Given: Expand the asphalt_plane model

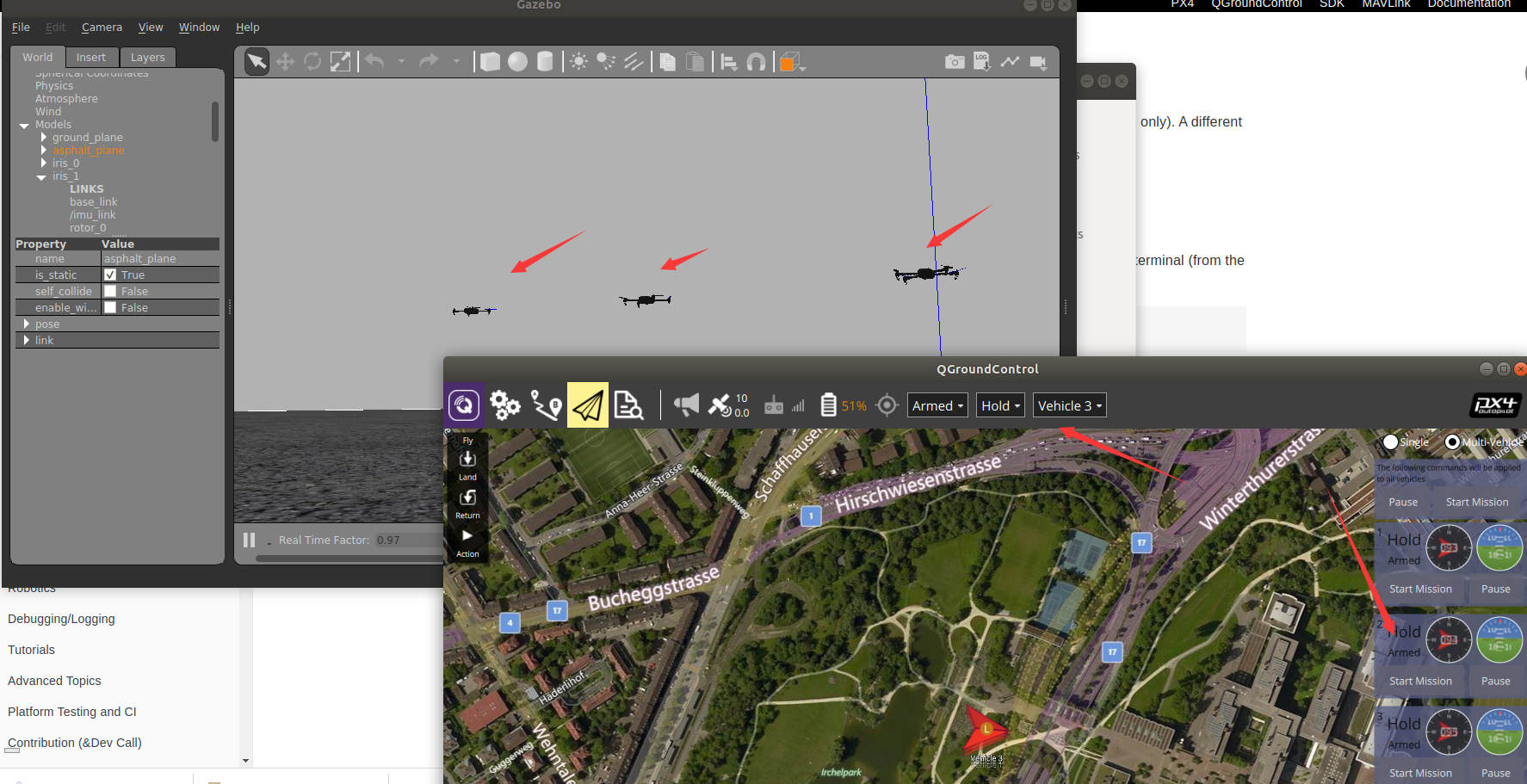Looking at the screenshot, I should (x=44, y=150).
